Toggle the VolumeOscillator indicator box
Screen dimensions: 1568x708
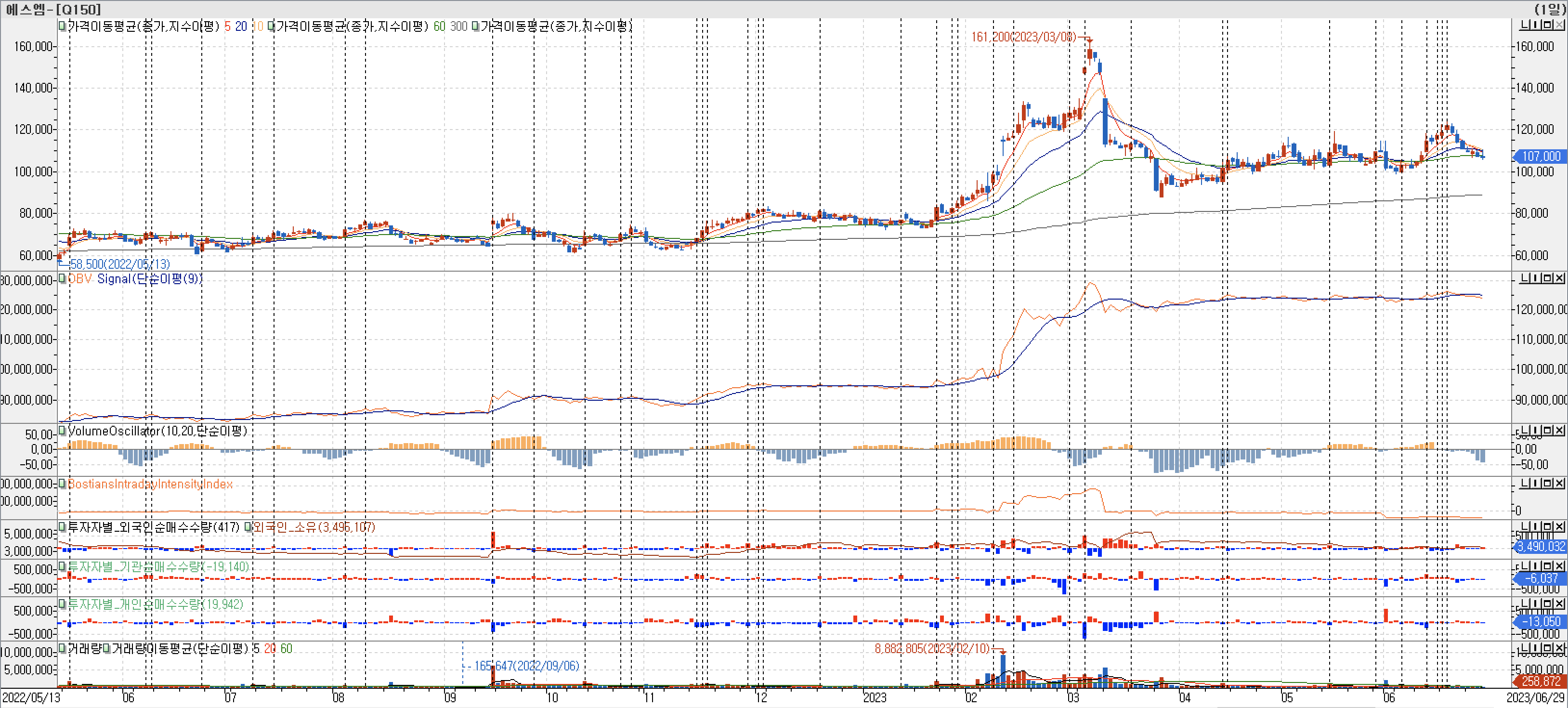click(x=62, y=431)
